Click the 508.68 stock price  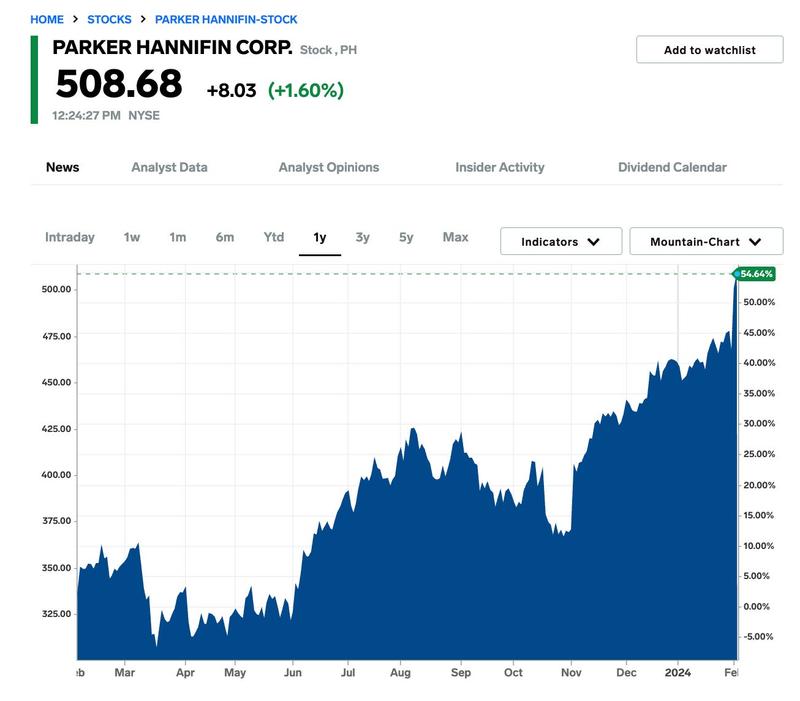[119, 84]
